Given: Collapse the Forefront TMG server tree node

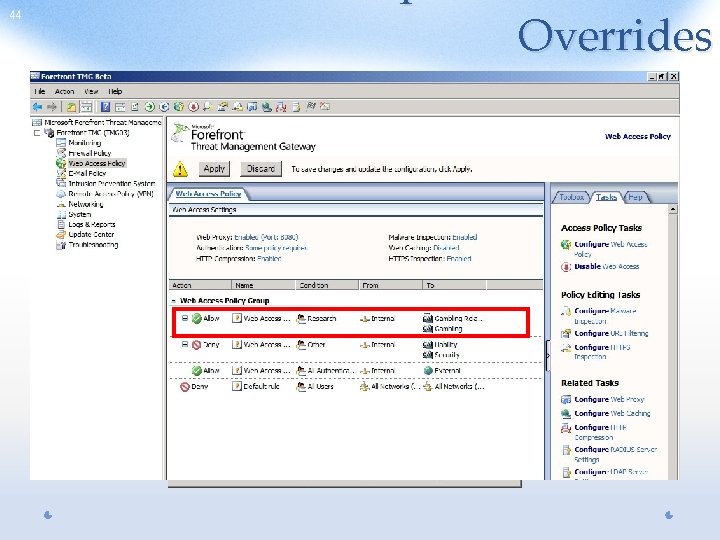Looking at the screenshot, I should pos(37,133).
